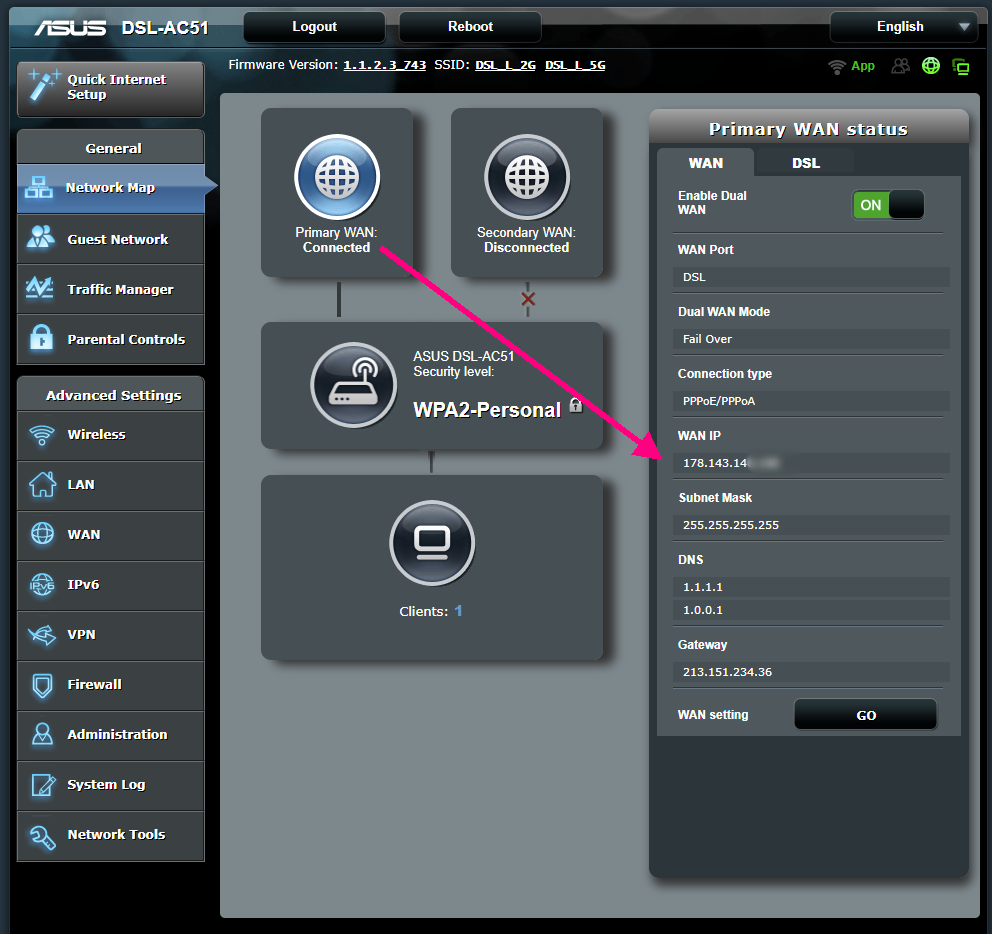The height and width of the screenshot is (934, 992).
Task: Click the green App label
Action: click(x=863, y=66)
